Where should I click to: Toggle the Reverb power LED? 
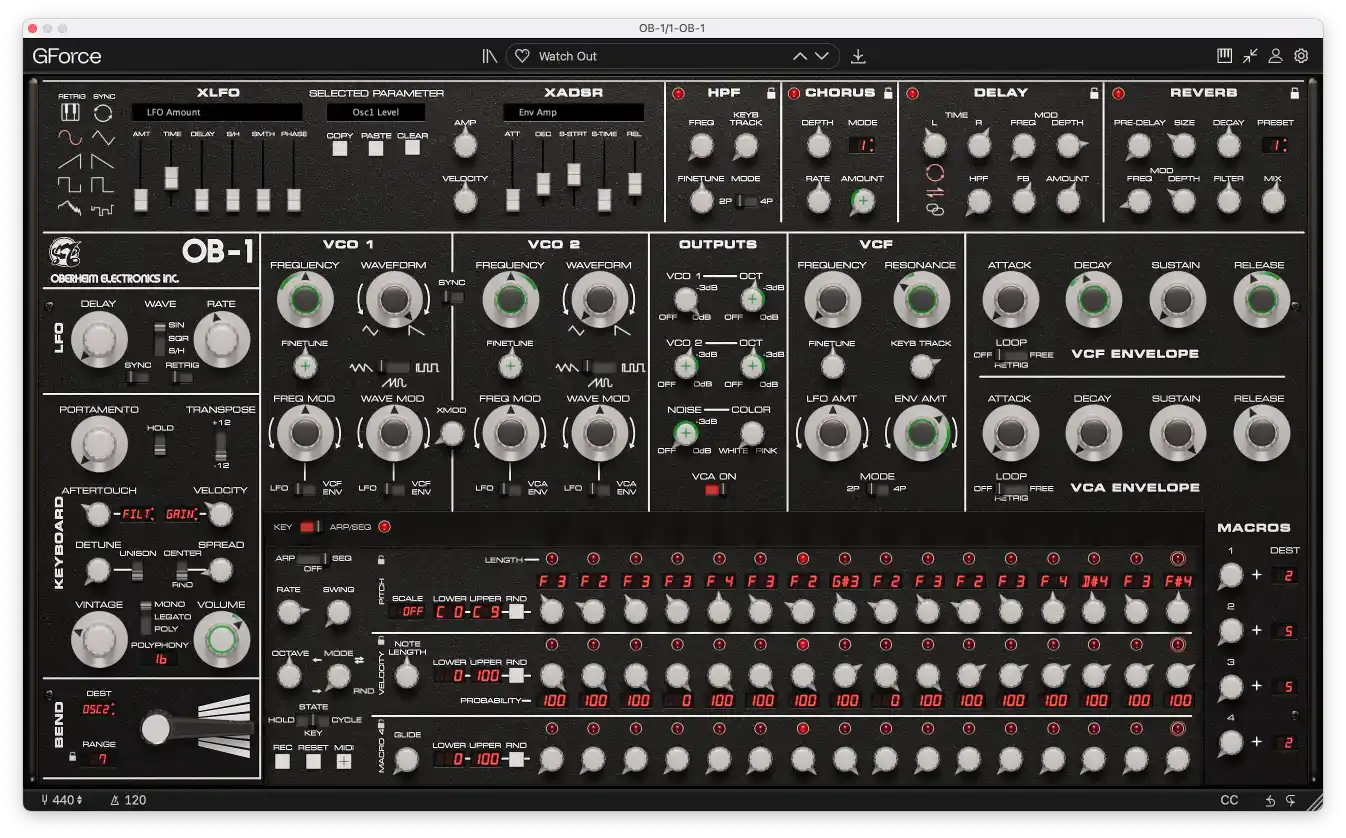pos(1118,94)
